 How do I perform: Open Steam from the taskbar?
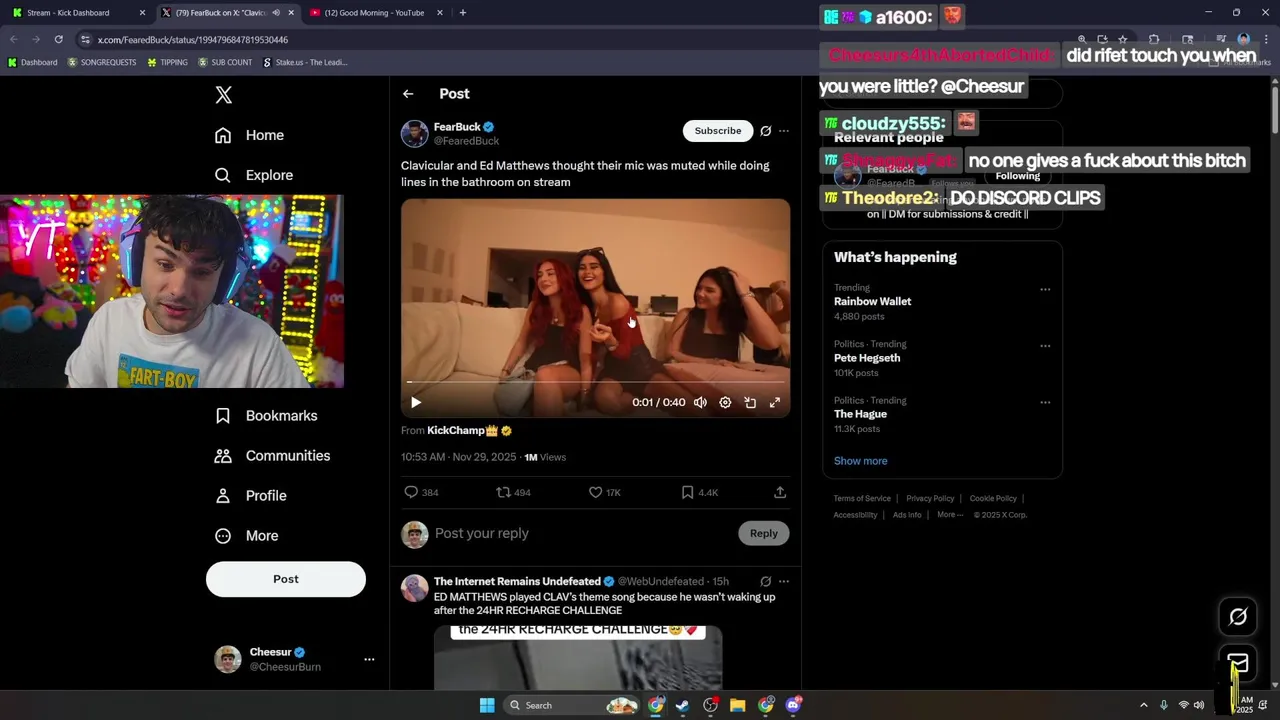click(x=682, y=706)
